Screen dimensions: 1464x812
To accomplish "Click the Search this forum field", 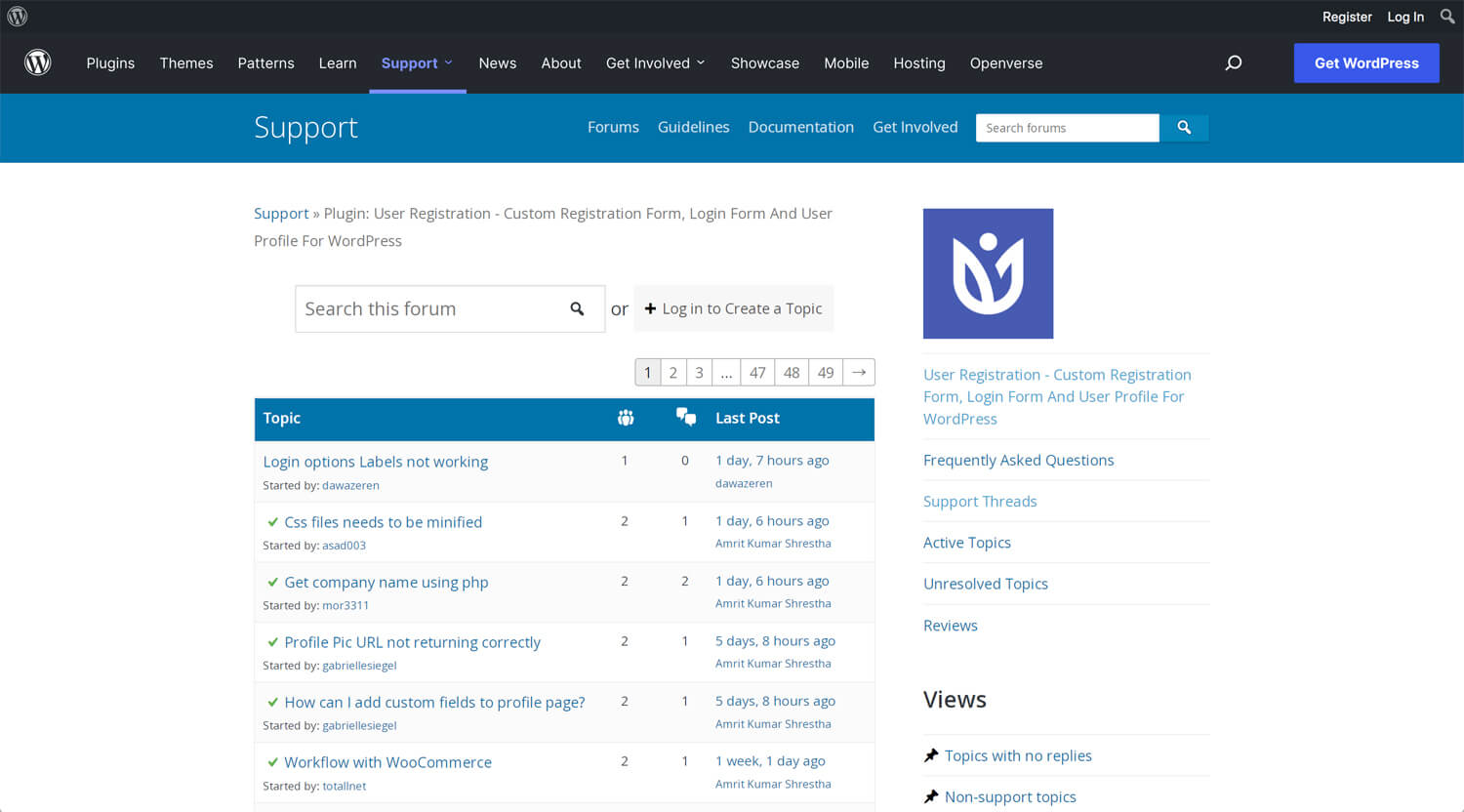I will tap(450, 308).
